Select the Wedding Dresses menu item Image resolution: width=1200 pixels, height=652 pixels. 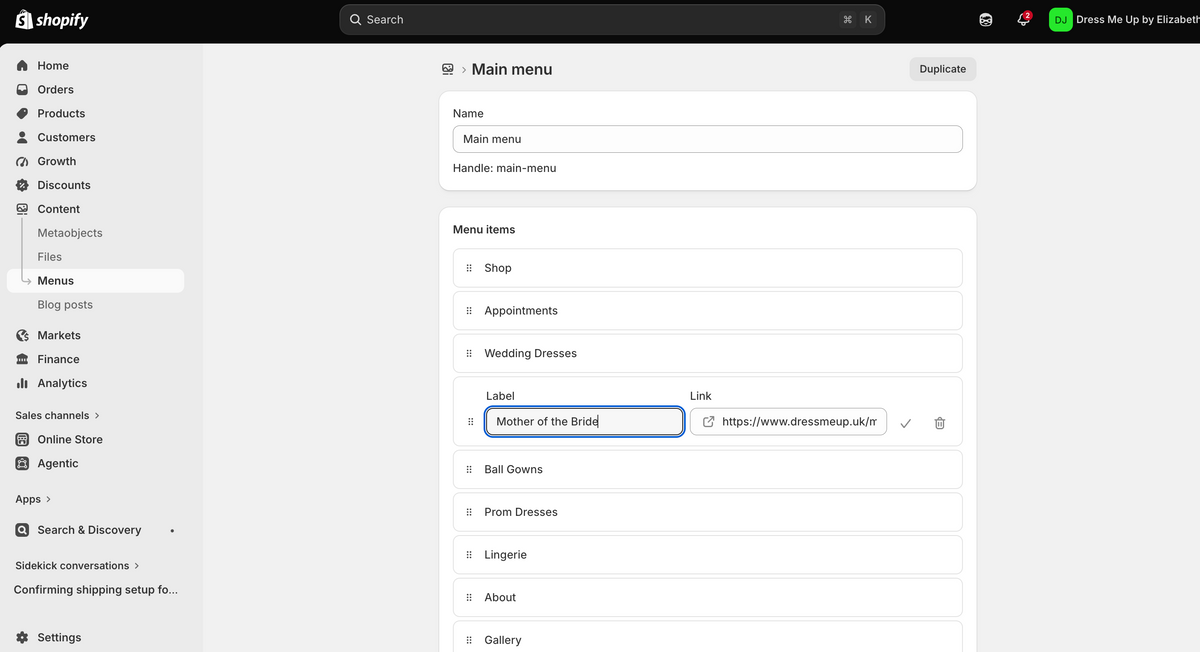point(708,353)
